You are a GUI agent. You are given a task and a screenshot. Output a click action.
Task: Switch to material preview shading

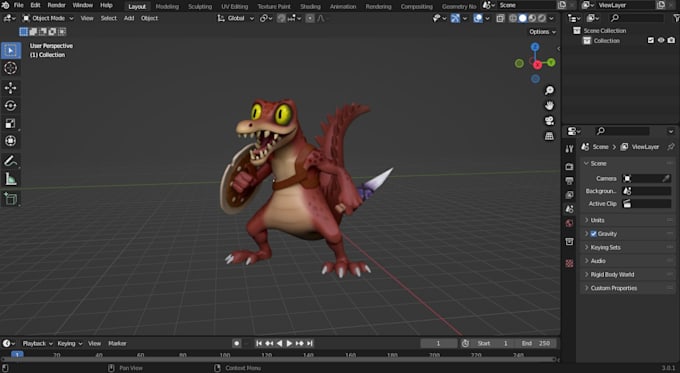pyautogui.click(x=532, y=18)
